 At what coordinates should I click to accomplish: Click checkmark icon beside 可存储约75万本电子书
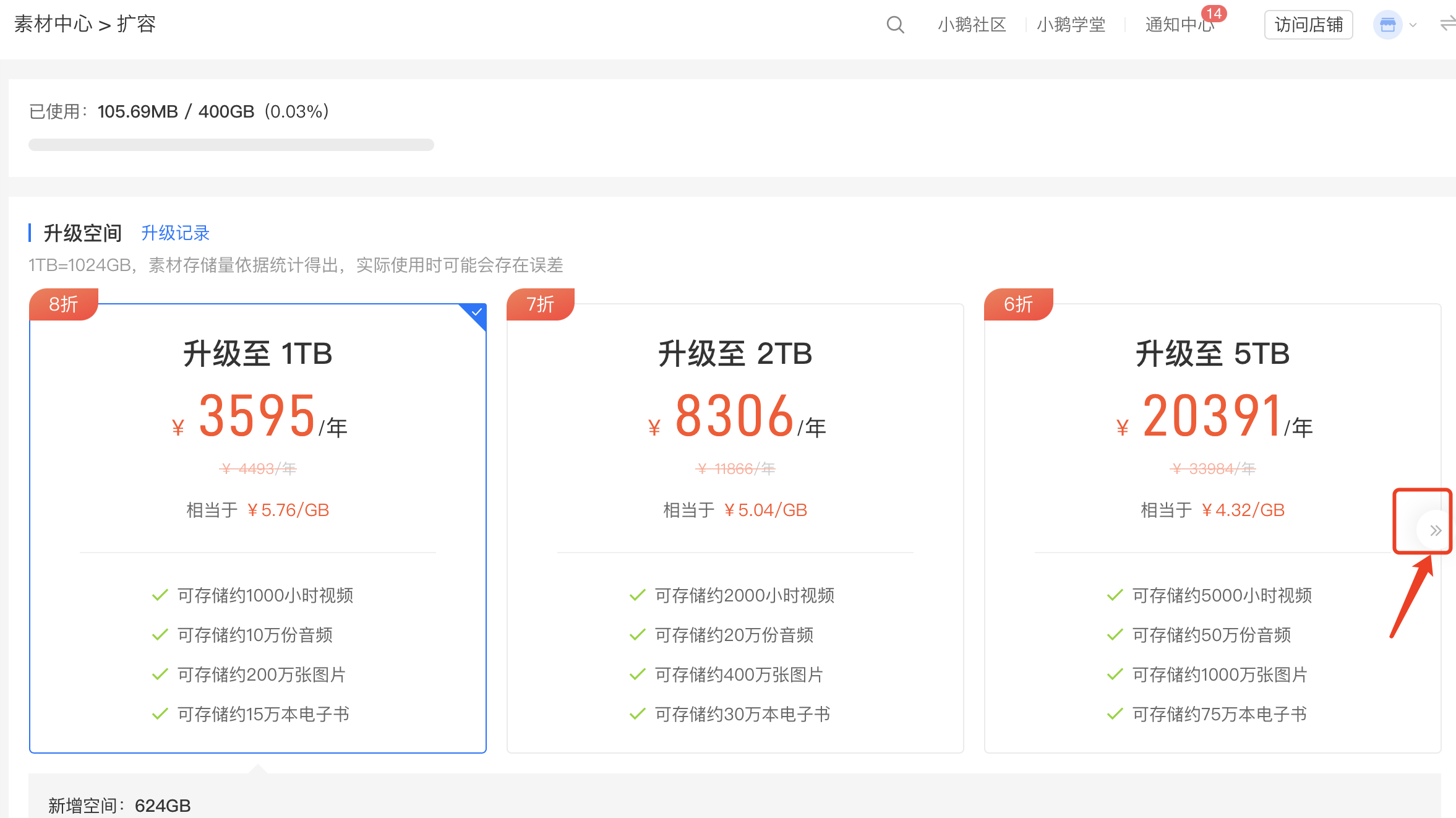(x=1115, y=714)
